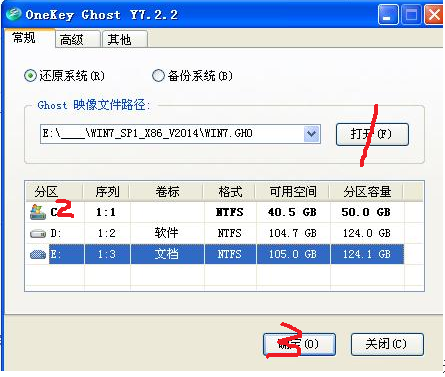Screen dimensions: 445x377
Task: Click the 打开(F) button
Action: pyautogui.click(x=372, y=134)
